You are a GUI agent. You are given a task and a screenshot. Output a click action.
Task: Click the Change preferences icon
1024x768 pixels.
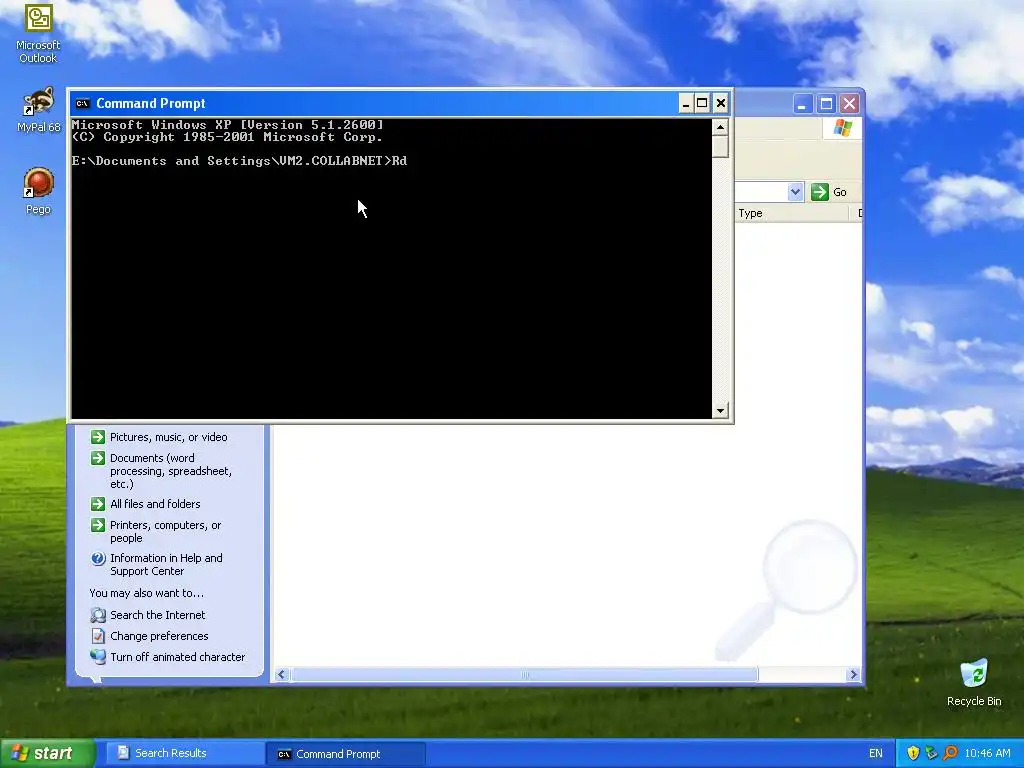coord(98,635)
